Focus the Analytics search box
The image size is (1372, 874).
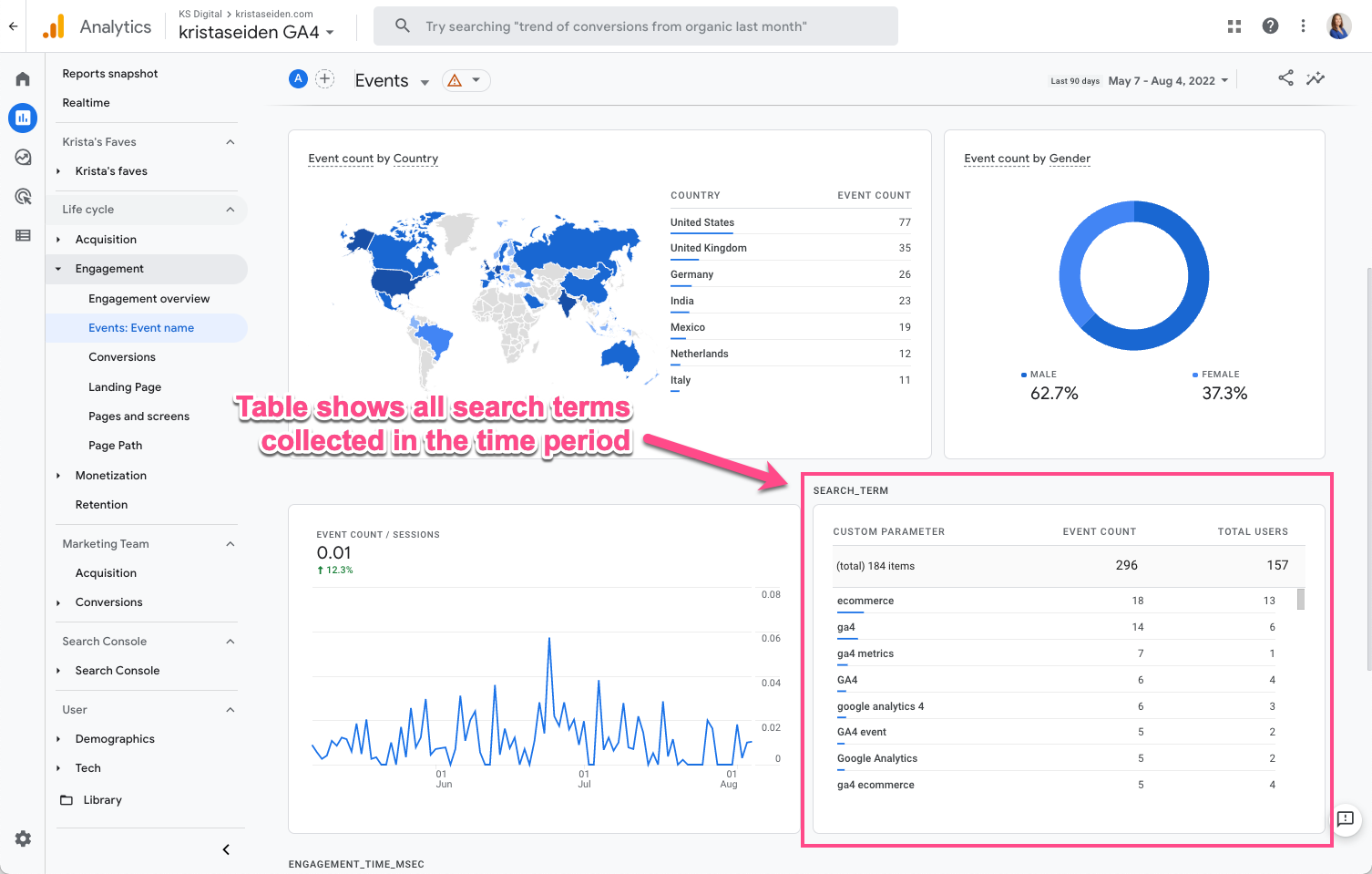(x=636, y=26)
